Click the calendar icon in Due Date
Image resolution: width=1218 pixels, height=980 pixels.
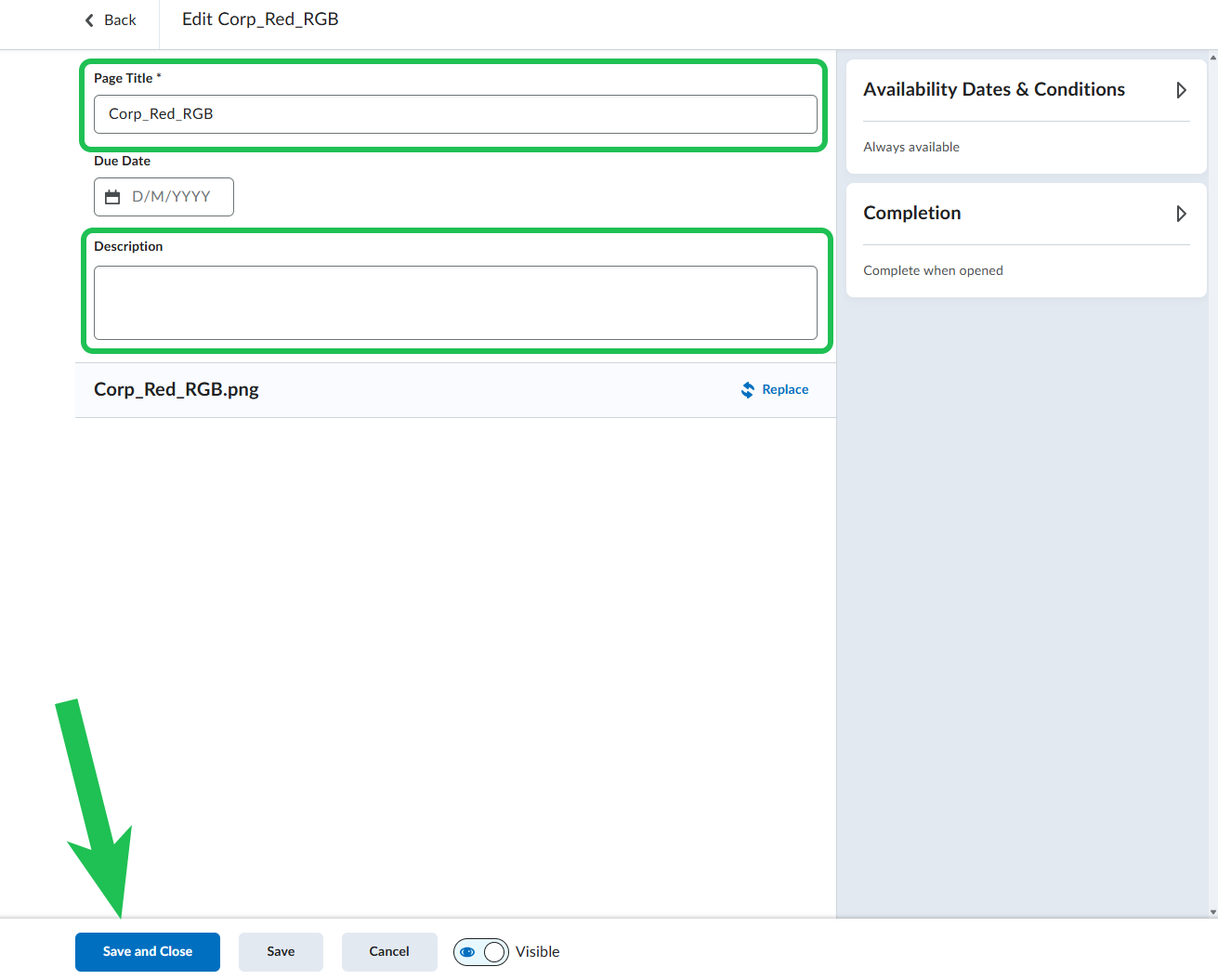coord(112,197)
